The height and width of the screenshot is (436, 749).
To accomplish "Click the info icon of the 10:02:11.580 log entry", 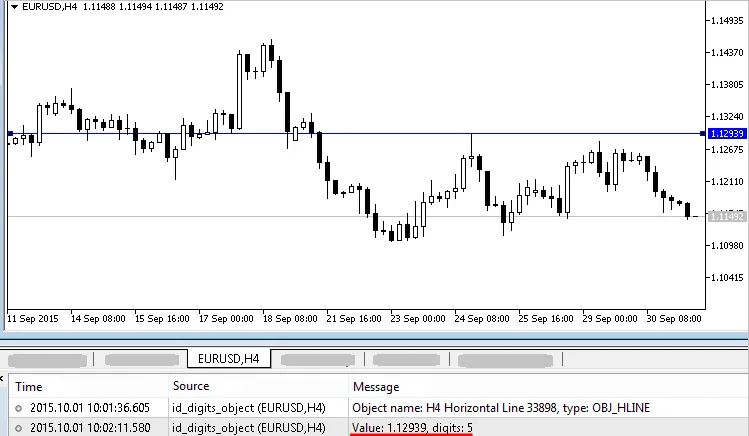I will pyautogui.click(x=19, y=428).
